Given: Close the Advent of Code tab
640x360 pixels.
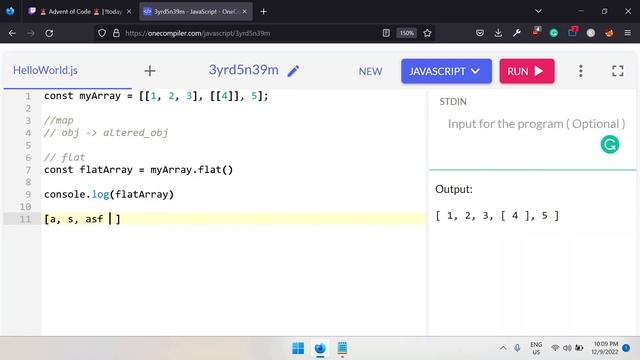Looking at the screenshot, I should pos(129,11).
